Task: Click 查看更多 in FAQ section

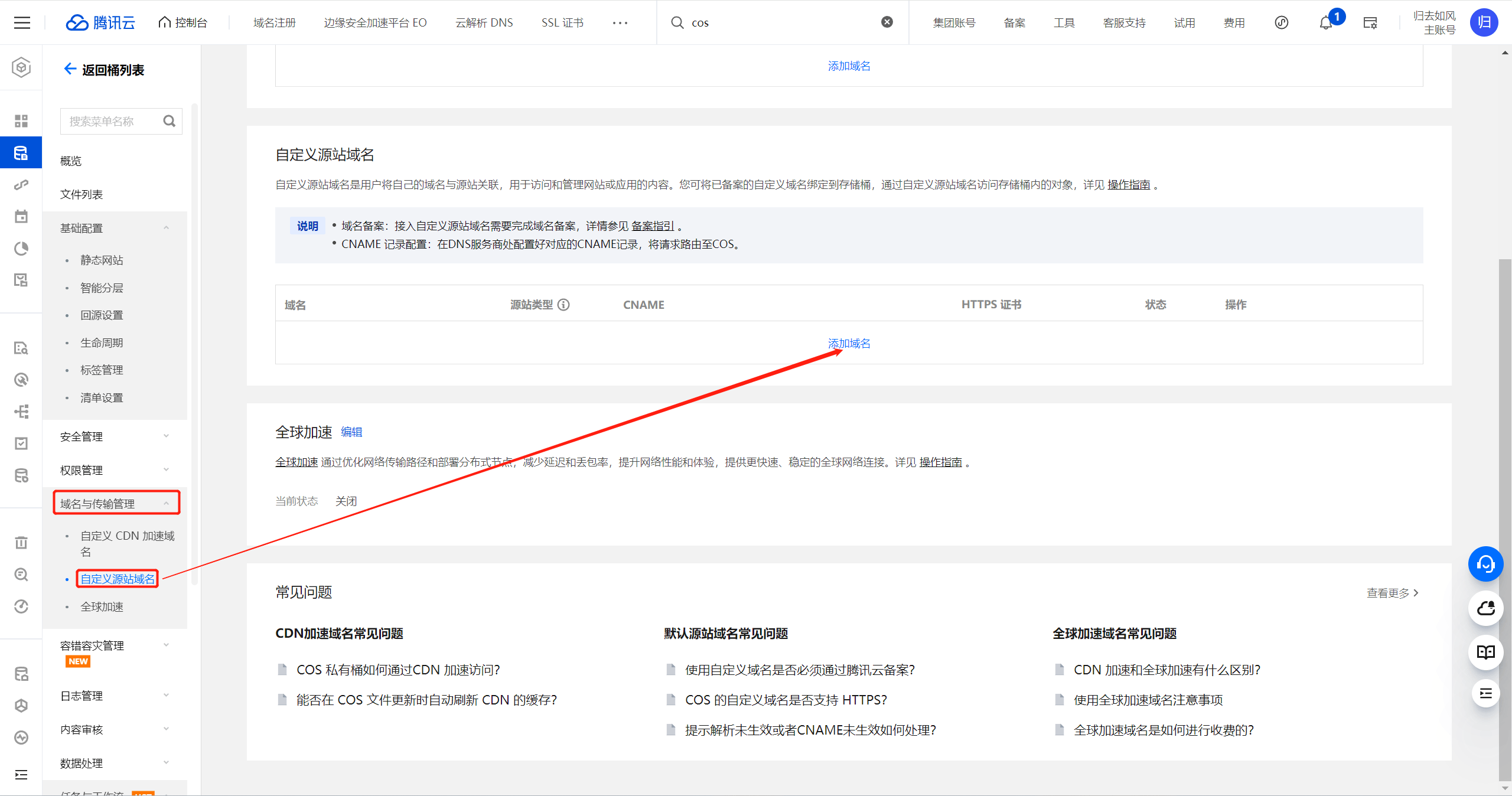Action: (x=1392, y=592)
